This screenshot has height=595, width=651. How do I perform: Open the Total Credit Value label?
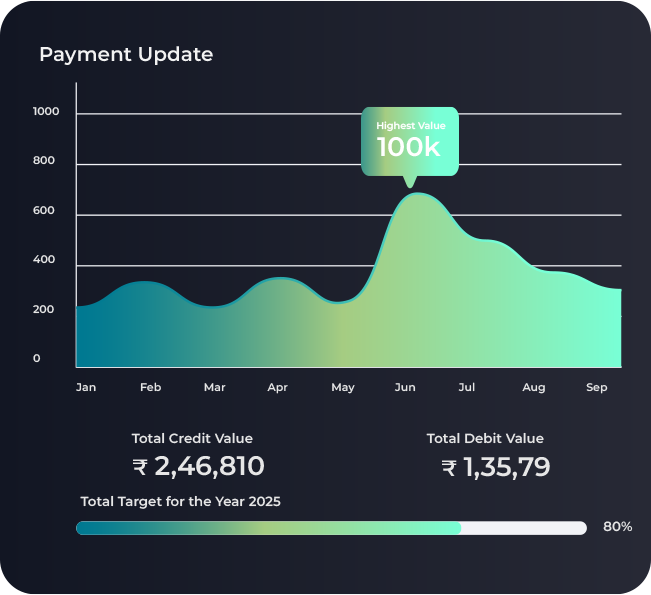tap(192, 438)
